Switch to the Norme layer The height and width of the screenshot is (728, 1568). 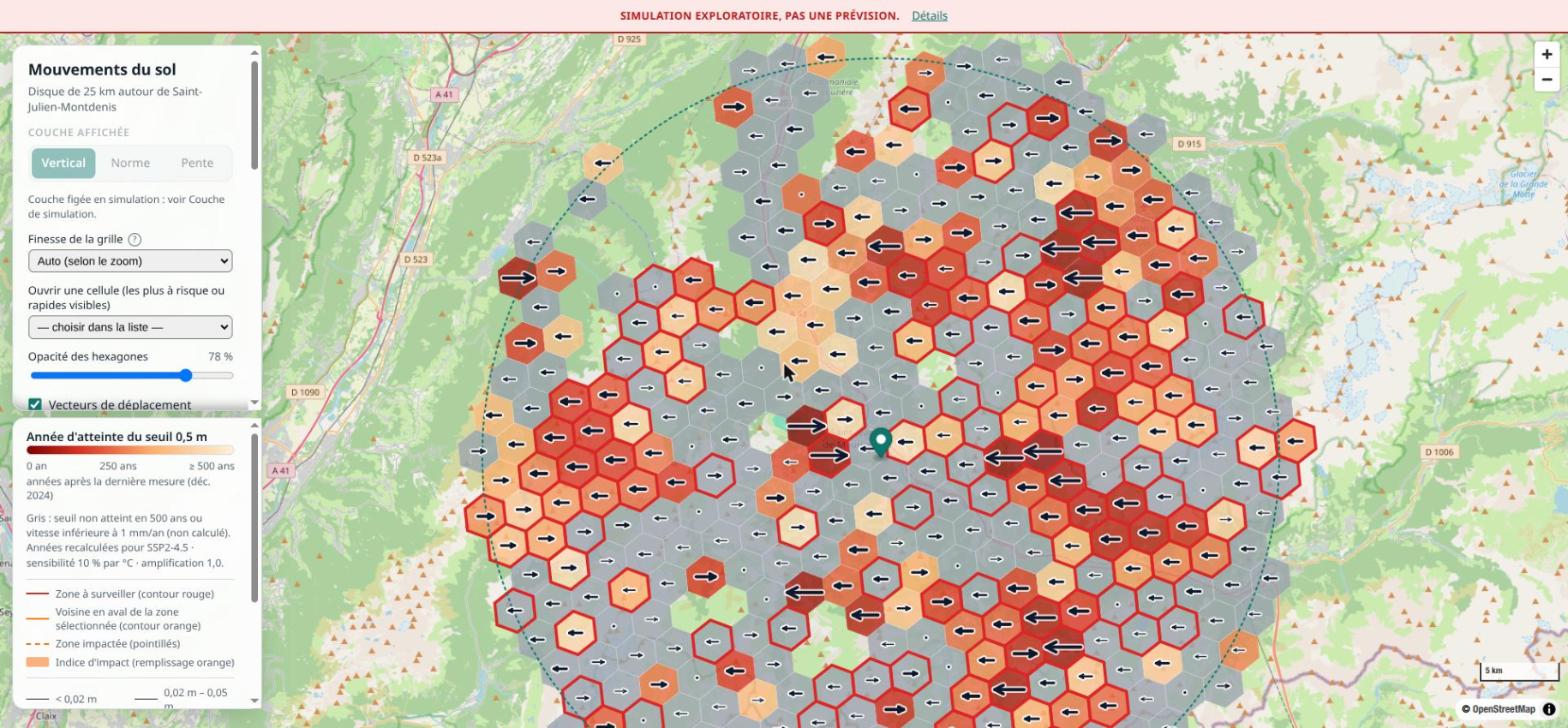130,163
